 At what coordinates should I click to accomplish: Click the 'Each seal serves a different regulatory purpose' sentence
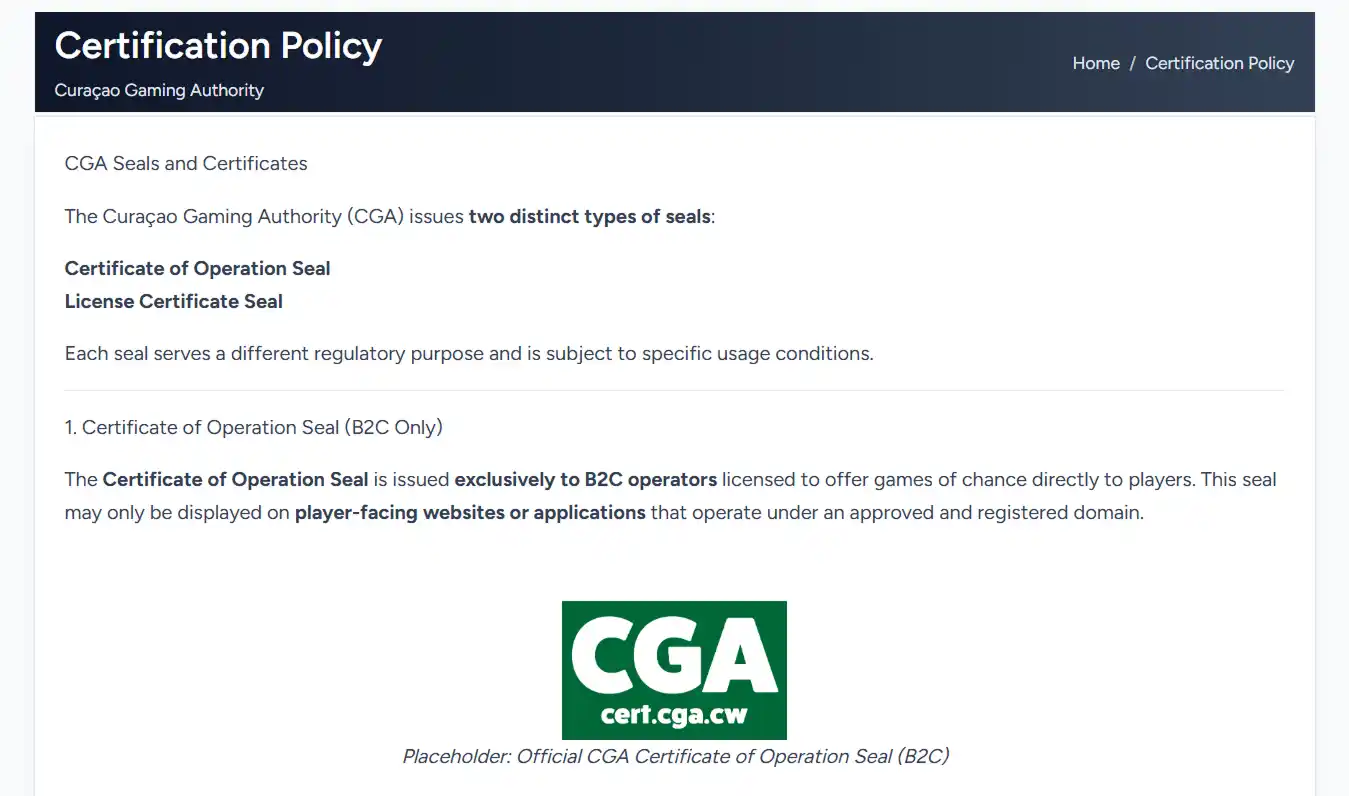(469, 353)
